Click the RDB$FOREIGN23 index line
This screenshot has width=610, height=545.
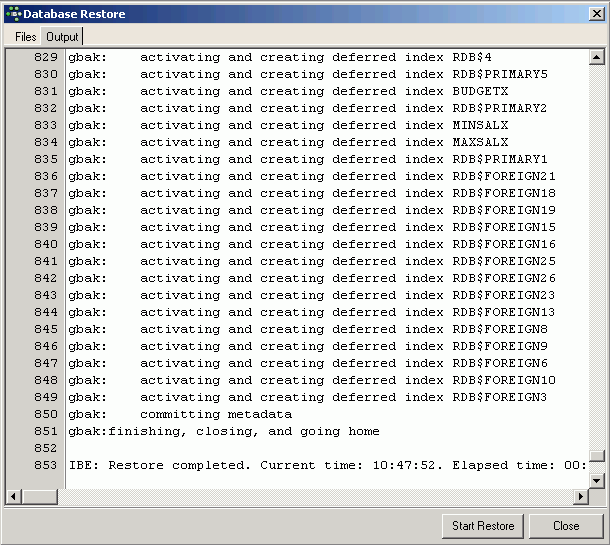[312, 295]
